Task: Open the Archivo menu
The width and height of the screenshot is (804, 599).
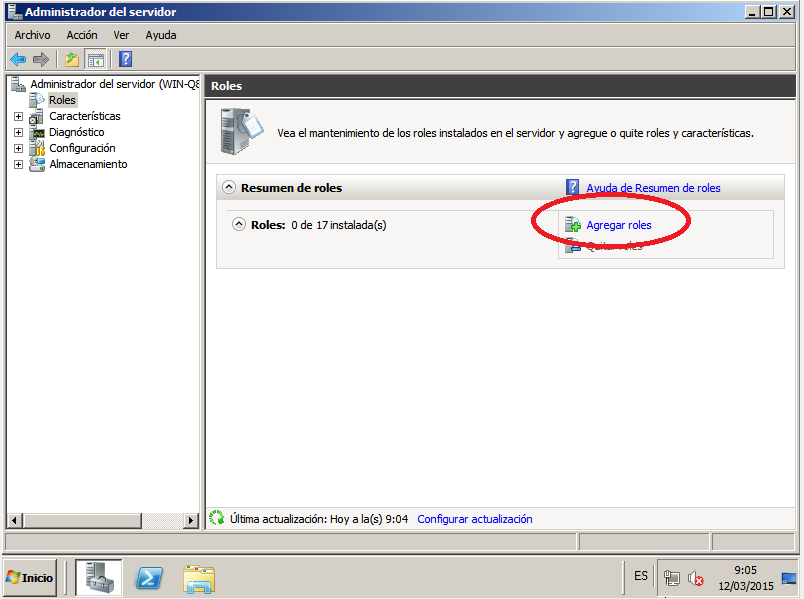Action: pos(32,35)
